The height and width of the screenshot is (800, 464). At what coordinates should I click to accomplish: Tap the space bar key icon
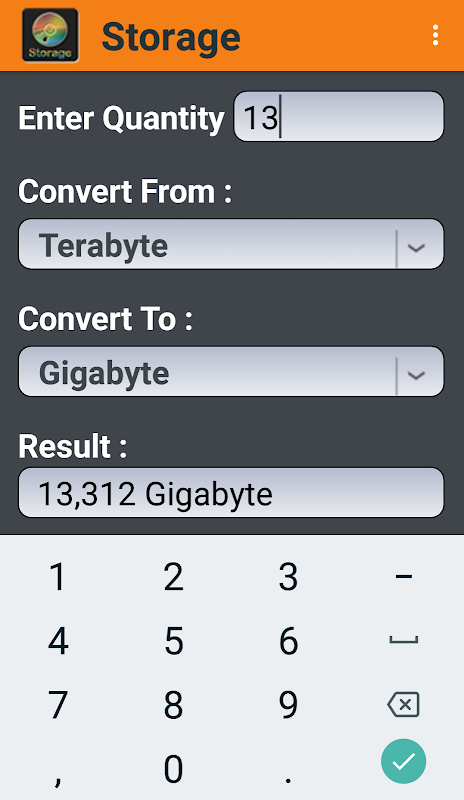pyautogui.click(x=403, y=640)
